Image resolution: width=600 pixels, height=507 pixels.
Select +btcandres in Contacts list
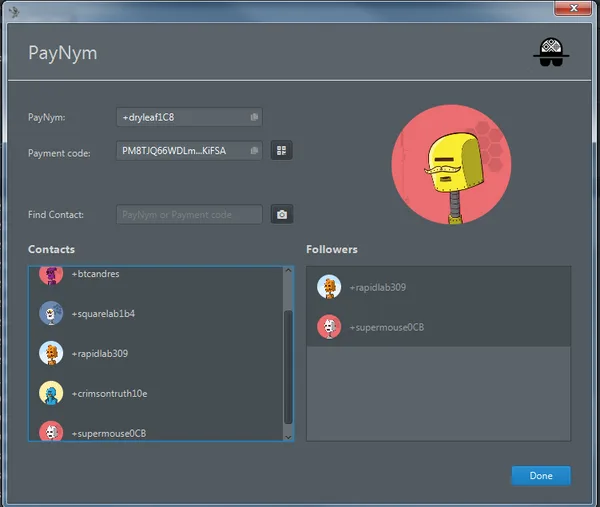pos(156,276)
